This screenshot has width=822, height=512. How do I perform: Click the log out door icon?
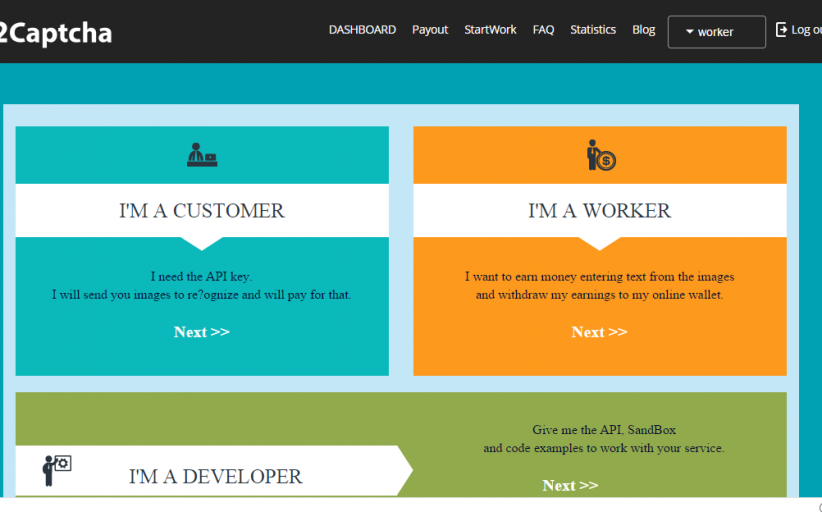tap(782, 30)
